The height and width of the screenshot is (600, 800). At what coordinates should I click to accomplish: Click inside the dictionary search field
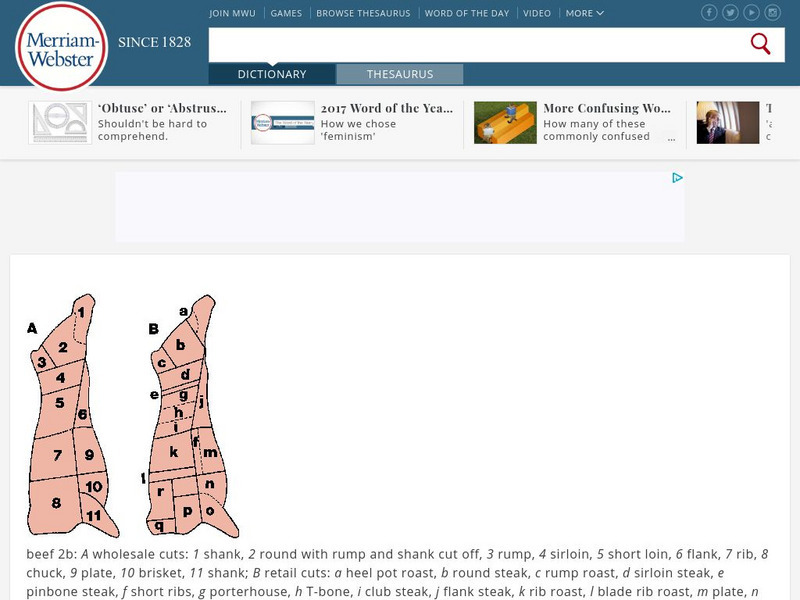click(x=477, y=45)
